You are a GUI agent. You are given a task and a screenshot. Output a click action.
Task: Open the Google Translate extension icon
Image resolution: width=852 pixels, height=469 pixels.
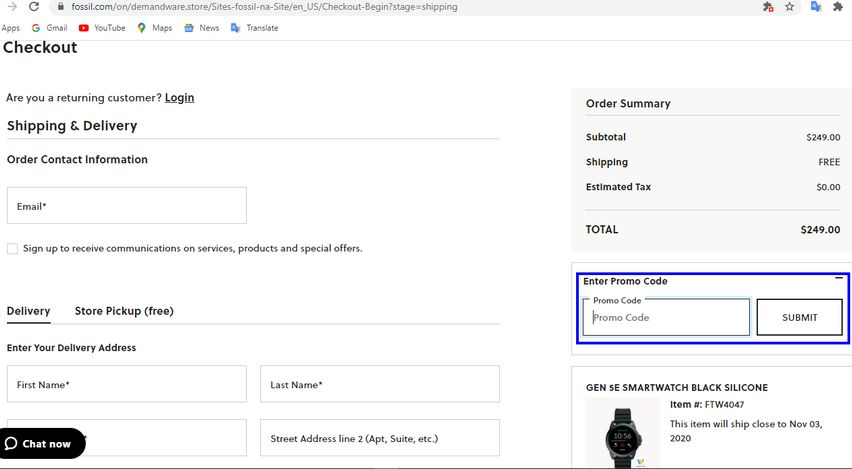(x=816, y=7)
